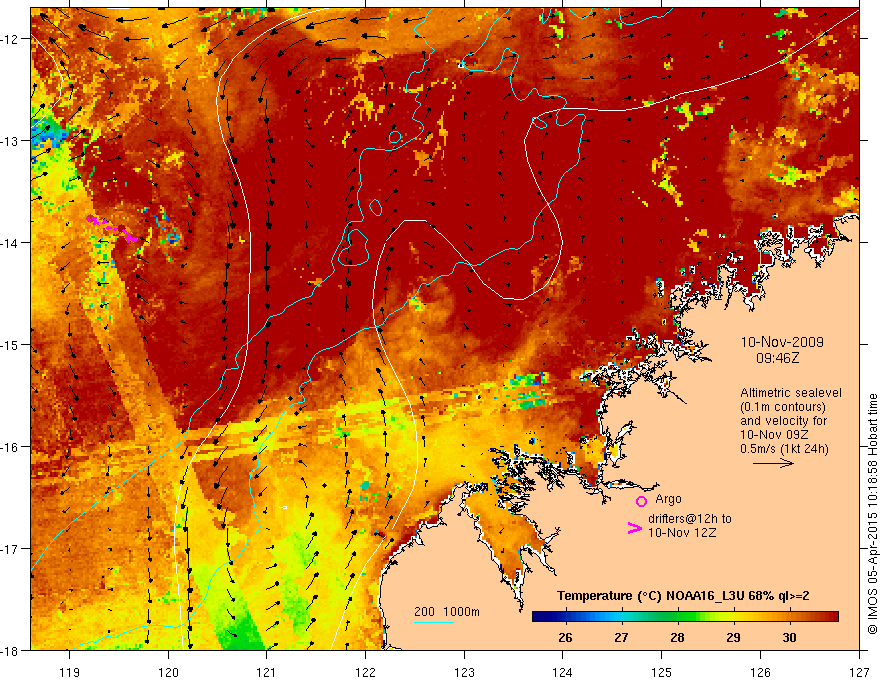This screenshot has height=680, width=880.
Task: Click longitude axis label '123'
Action: [x=464, y=672]
